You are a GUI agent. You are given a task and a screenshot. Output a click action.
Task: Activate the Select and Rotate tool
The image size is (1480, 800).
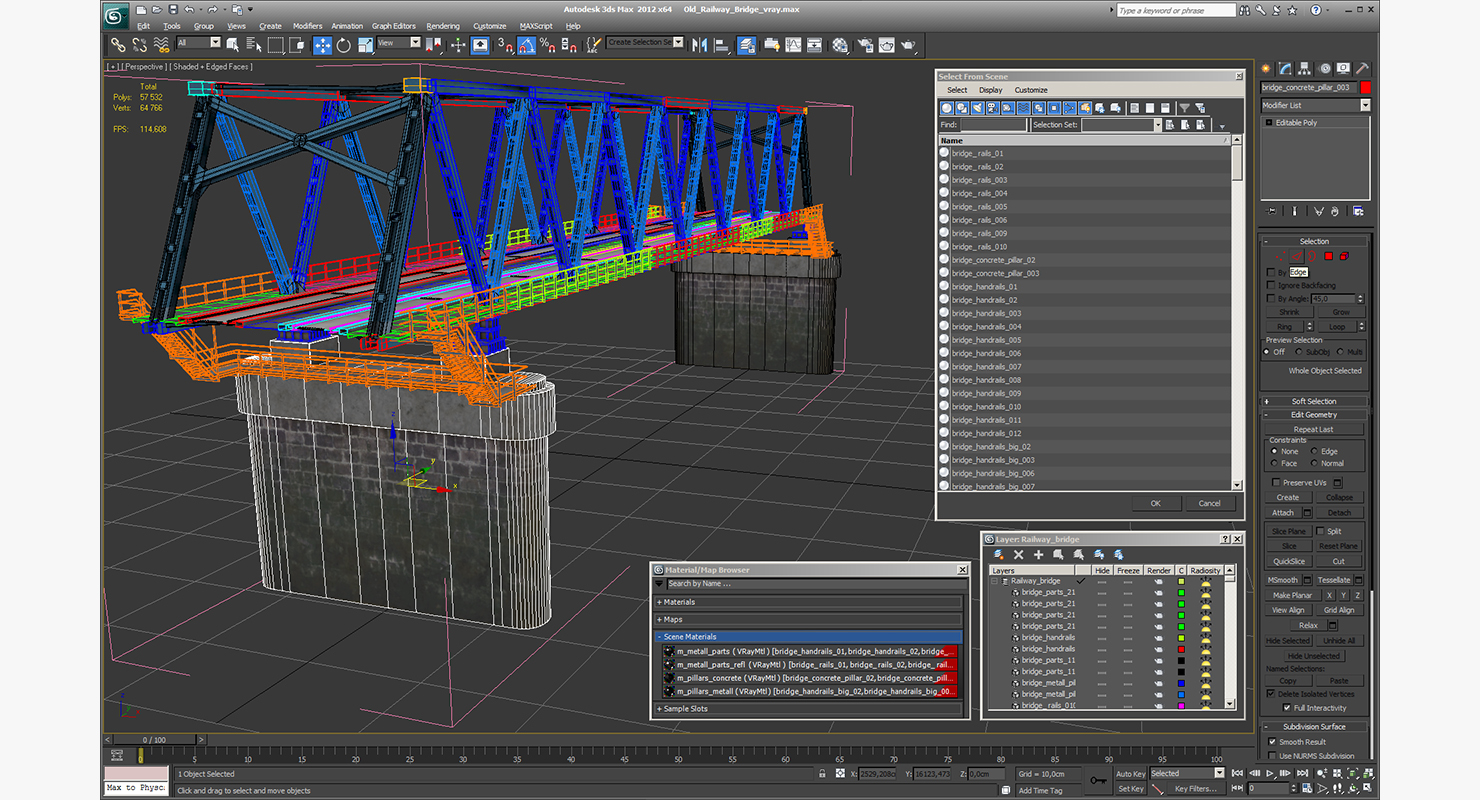point(344,45)
